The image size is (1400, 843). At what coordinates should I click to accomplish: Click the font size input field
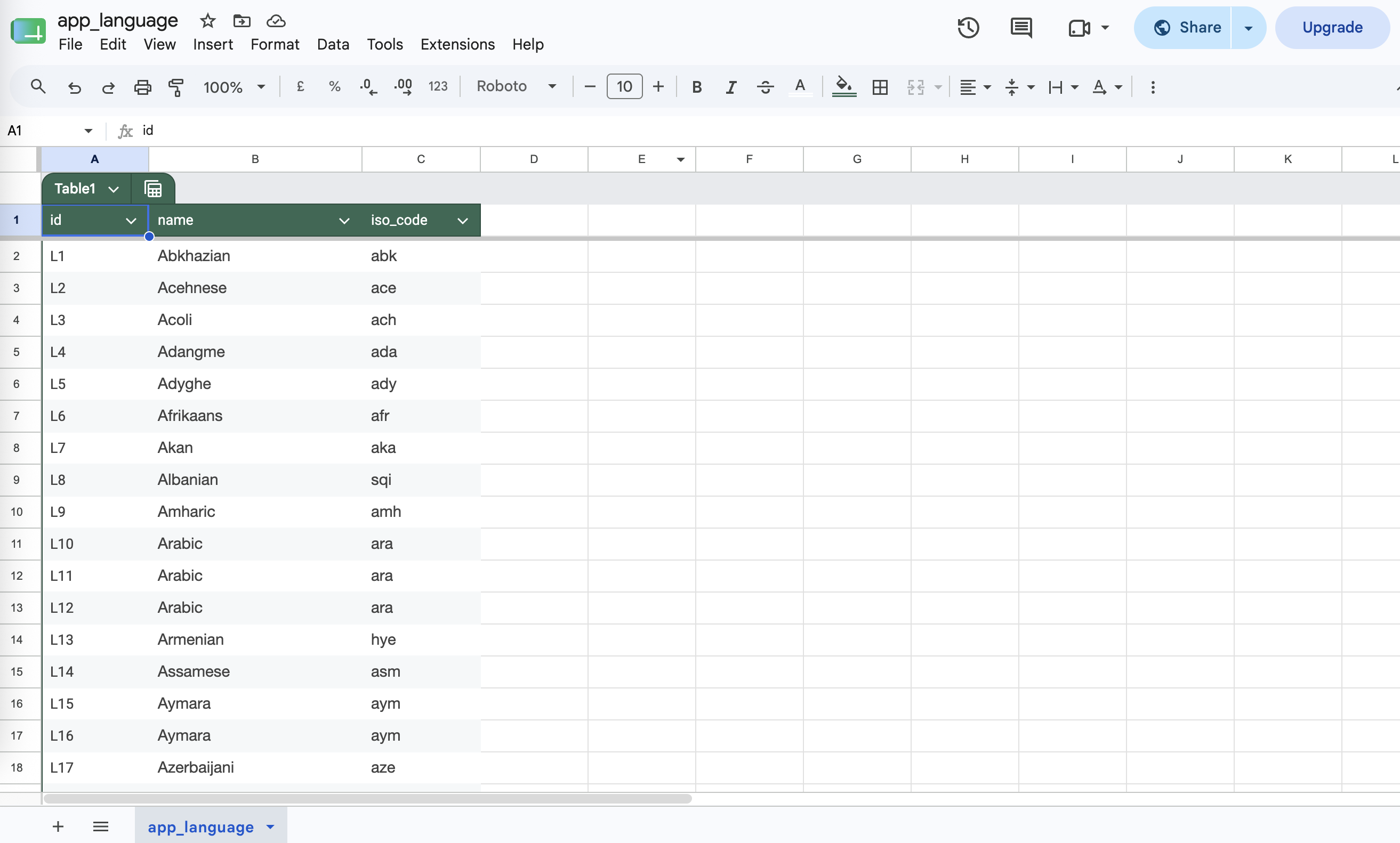[x=624, y=86]
